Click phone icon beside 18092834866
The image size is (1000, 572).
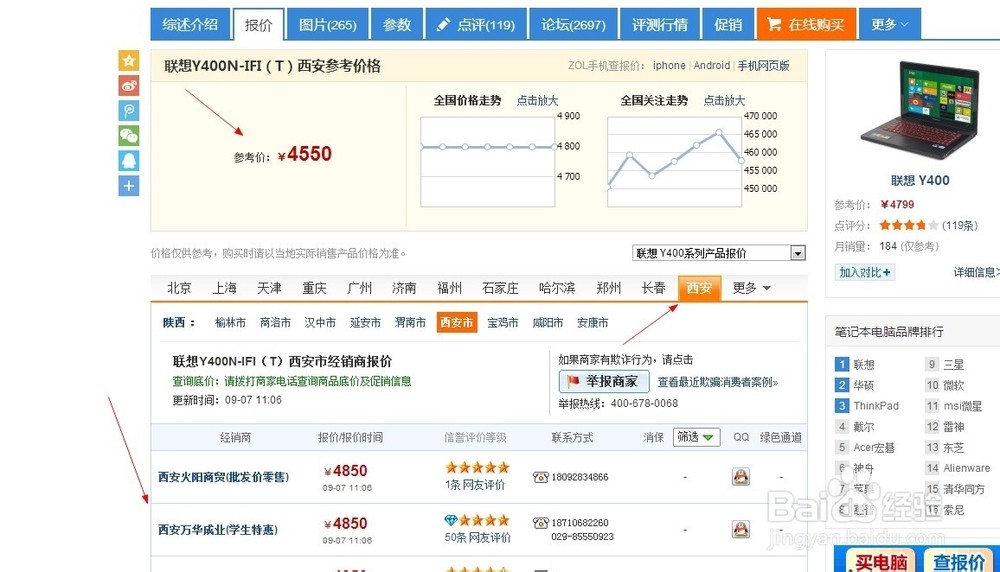tap(541, 477)
